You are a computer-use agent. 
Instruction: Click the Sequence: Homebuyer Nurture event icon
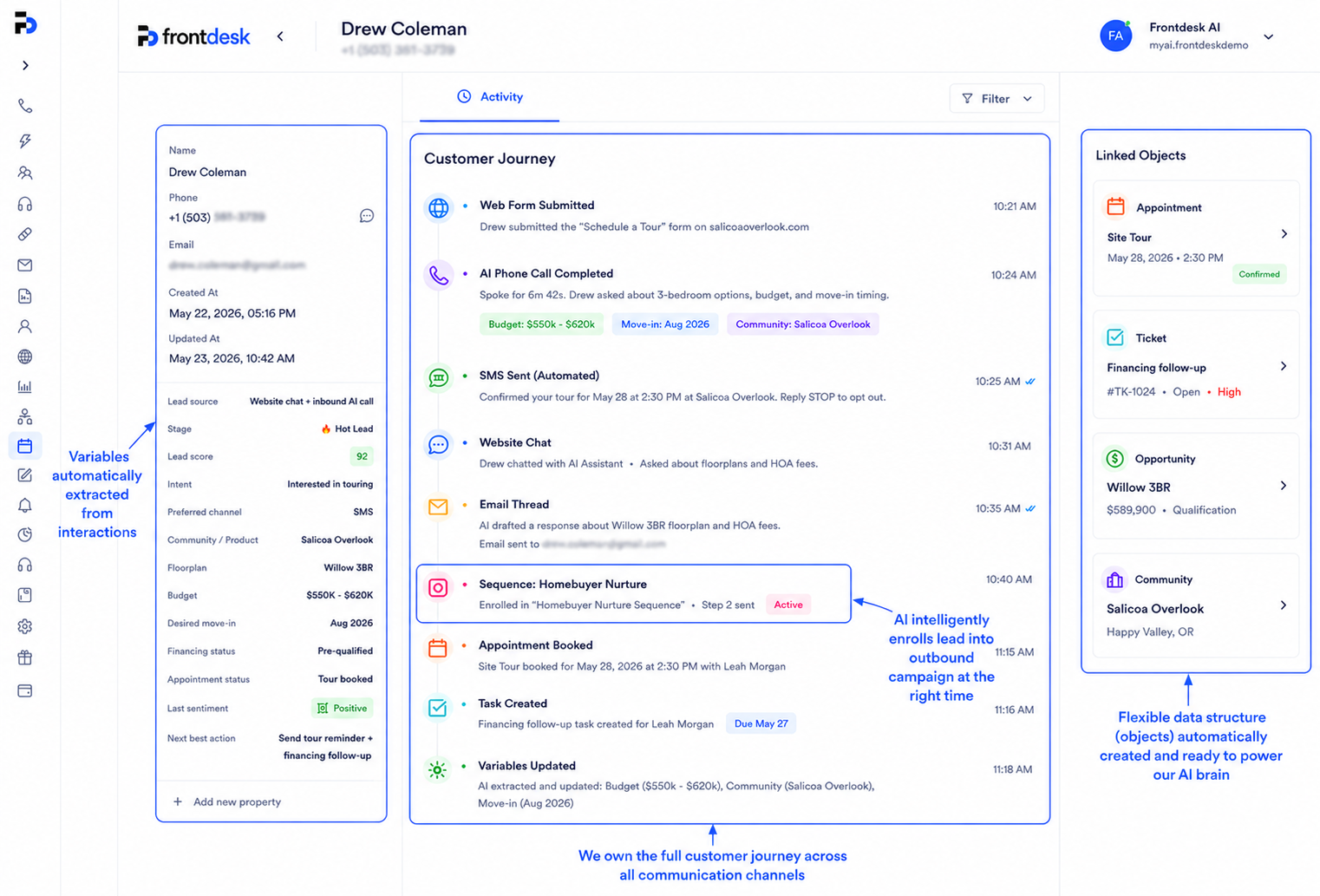tap(438, 587)
